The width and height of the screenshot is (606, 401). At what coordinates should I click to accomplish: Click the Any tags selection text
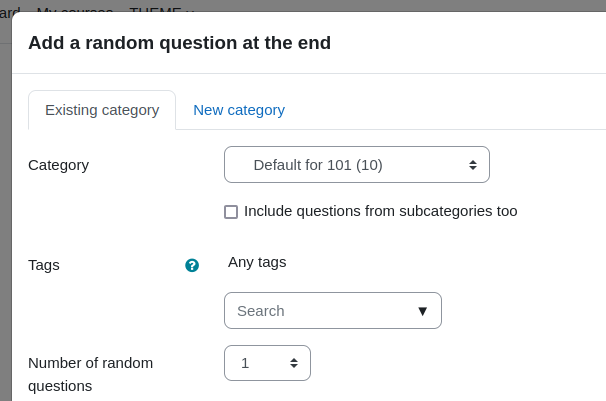click(257, 262)
